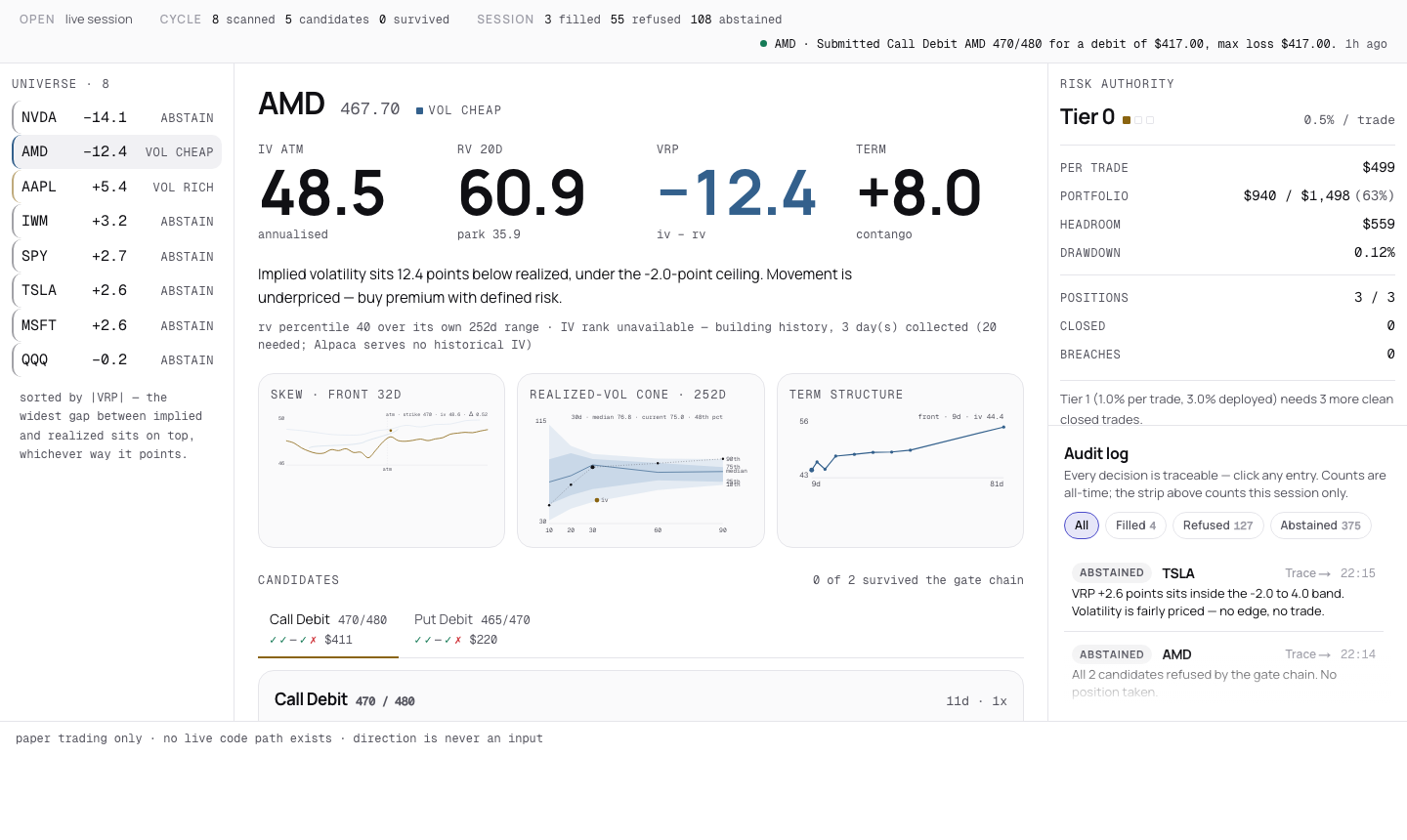
Task: Open the Term Structure chart
Action: pyautogui.click(x=900, y=460)
